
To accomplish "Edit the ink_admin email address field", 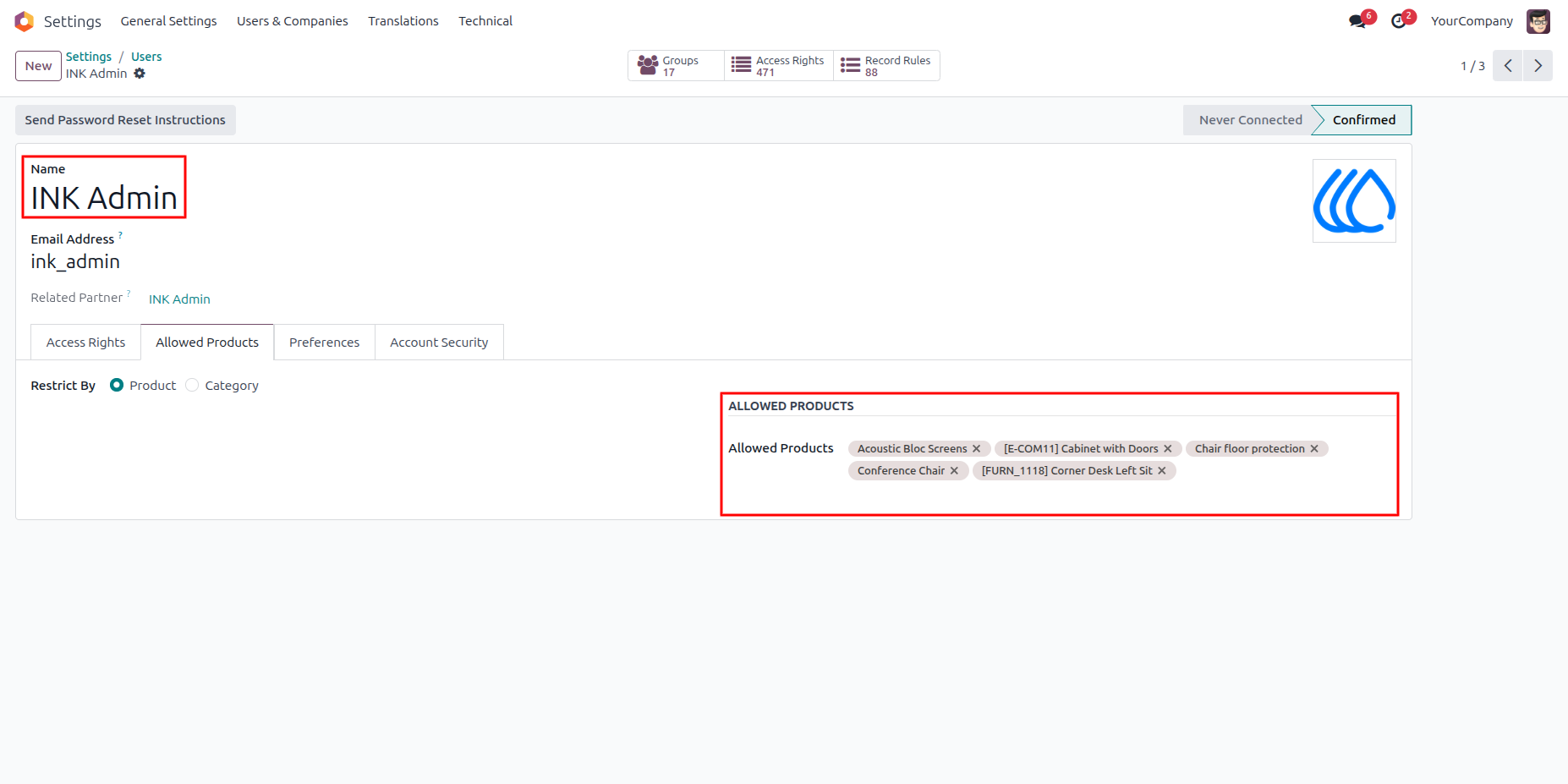I will pyautogui.click(x=75, y=262).
